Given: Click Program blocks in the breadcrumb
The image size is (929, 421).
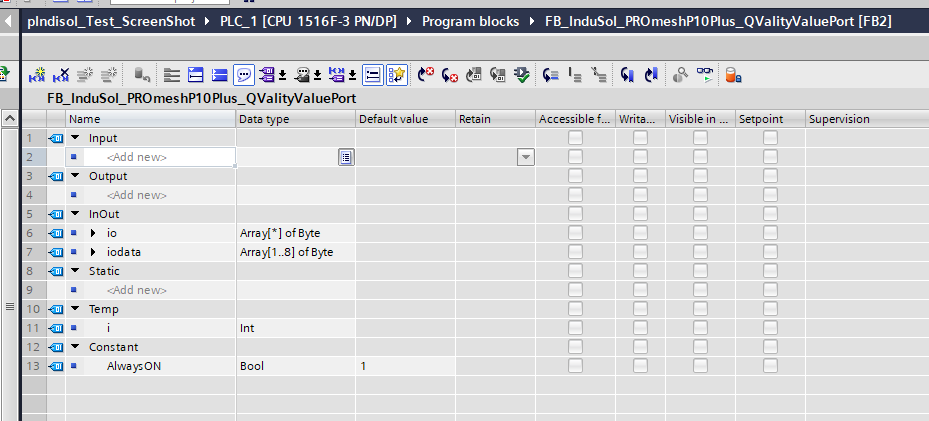Looking at the screenshot, I should pos(470,22).
